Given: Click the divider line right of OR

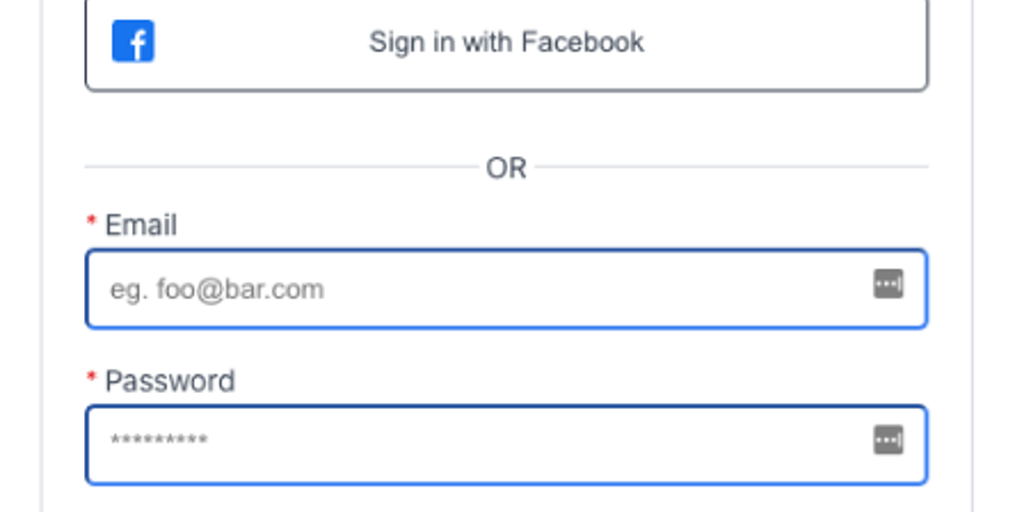Looking at the screenshot, I should pyautogui.click(x=730, y=166).
